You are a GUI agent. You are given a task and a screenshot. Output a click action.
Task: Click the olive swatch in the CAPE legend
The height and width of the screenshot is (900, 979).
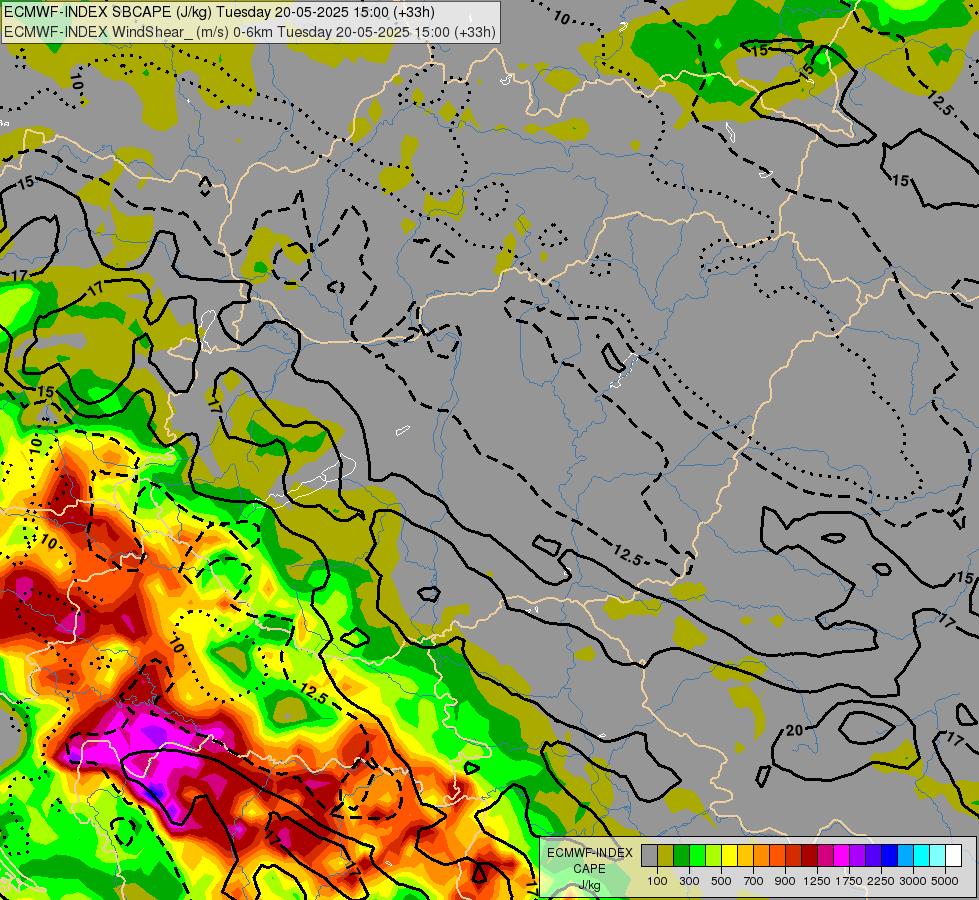pyautogui.click(x=666, y=855)
